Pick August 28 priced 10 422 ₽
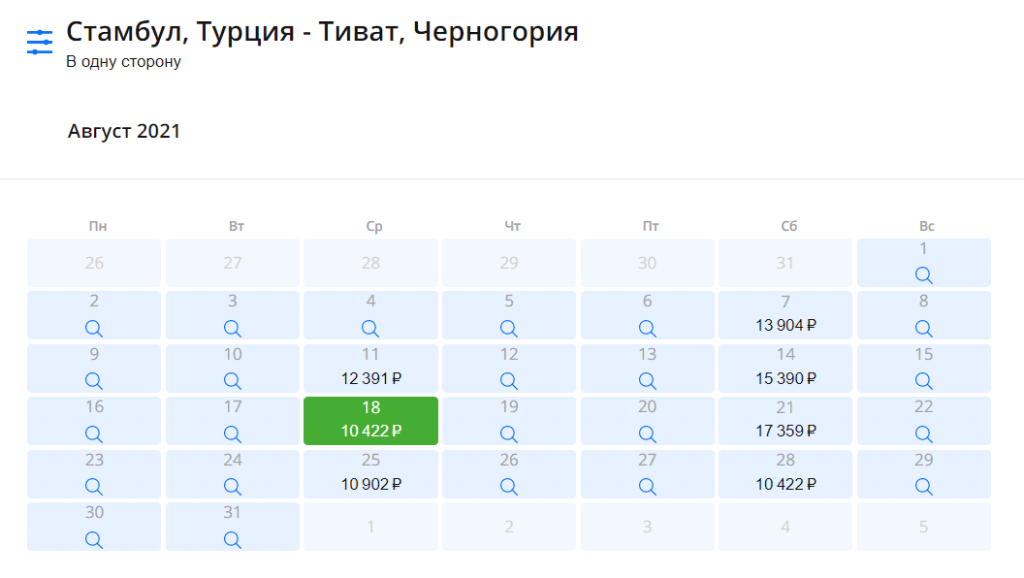This screenshot has height=578, width=1024. click(x=785, y=473)
